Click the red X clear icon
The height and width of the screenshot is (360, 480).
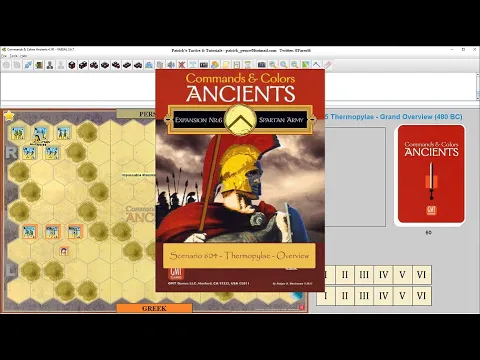coord(182,65)
